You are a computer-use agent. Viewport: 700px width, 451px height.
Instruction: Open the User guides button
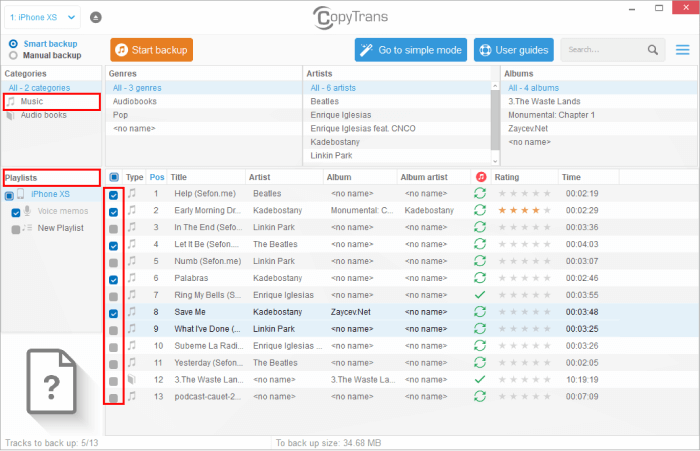513,50
